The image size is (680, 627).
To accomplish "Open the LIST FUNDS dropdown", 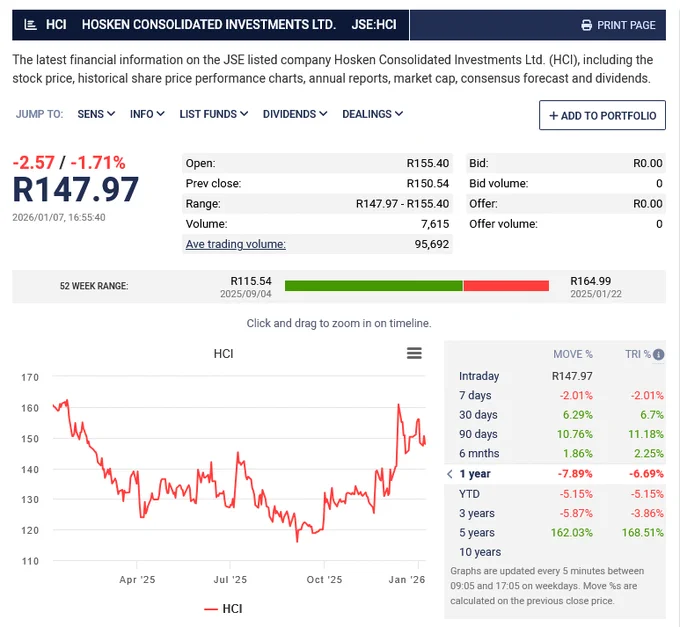I will [214, 114].
